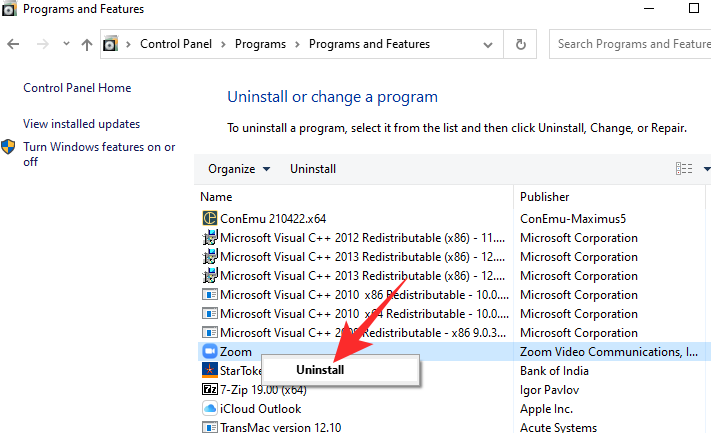Click Visual C++ 2012 Redistributable installer icon

point(209,237)
